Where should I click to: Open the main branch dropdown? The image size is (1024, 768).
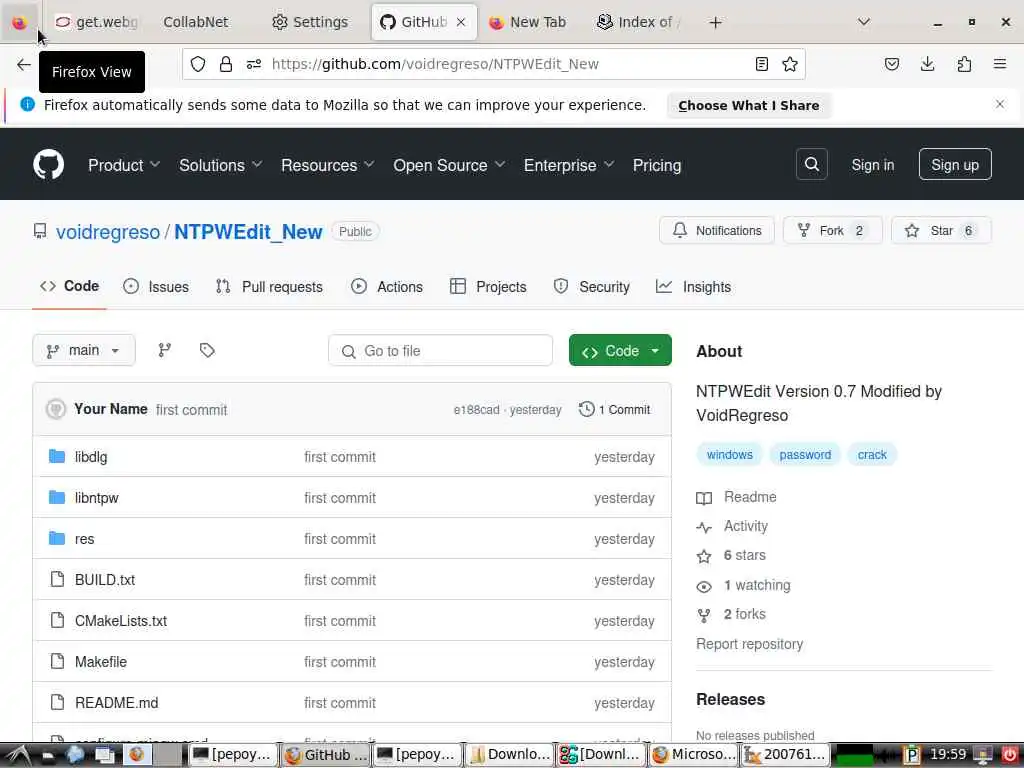(84, 350)
